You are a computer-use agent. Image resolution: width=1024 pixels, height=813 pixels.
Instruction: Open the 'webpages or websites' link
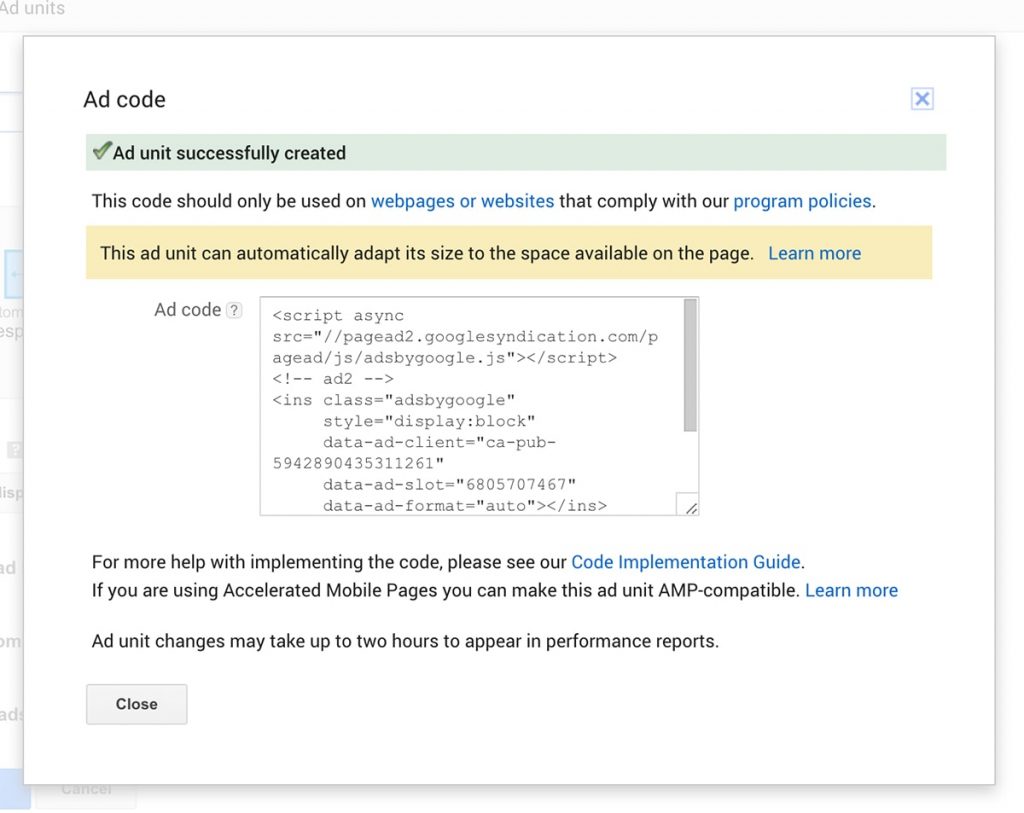pyautogui.click(x=462, y=201)
